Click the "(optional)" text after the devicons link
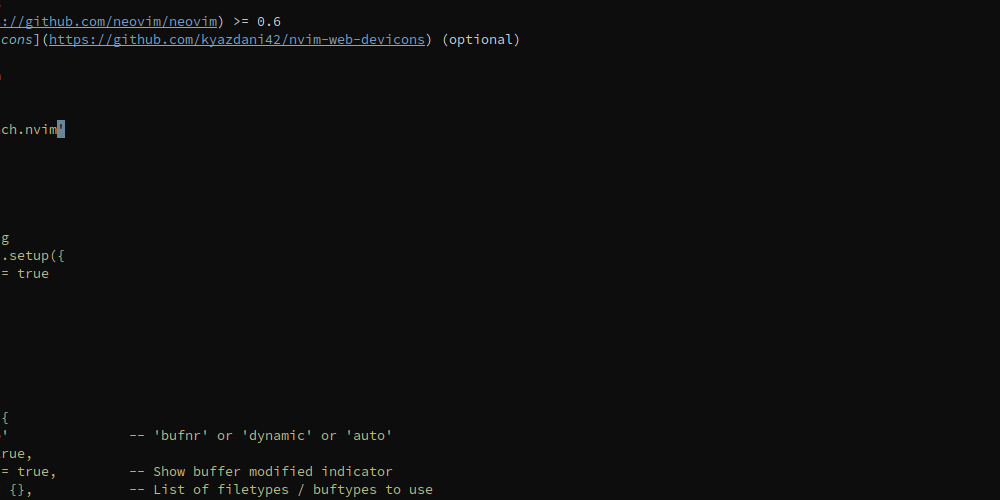The width and height of the screenshot is (1000, 500). (481, 40)
